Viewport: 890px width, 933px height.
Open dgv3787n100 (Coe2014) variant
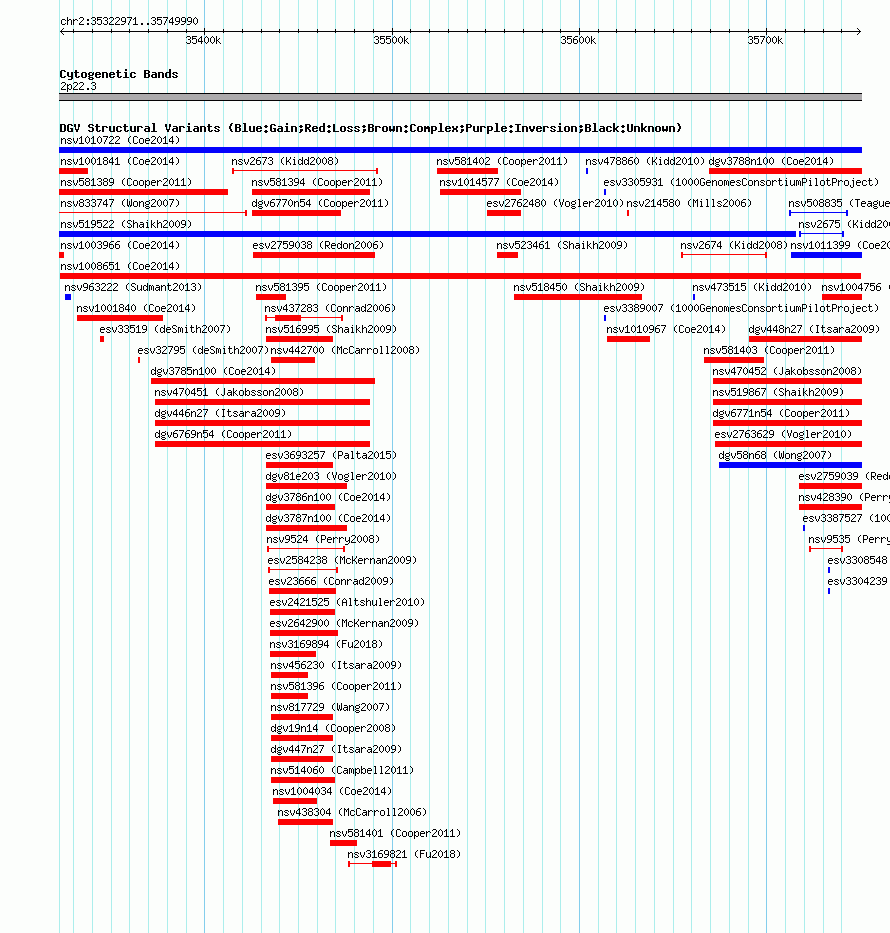click(328, 518)
